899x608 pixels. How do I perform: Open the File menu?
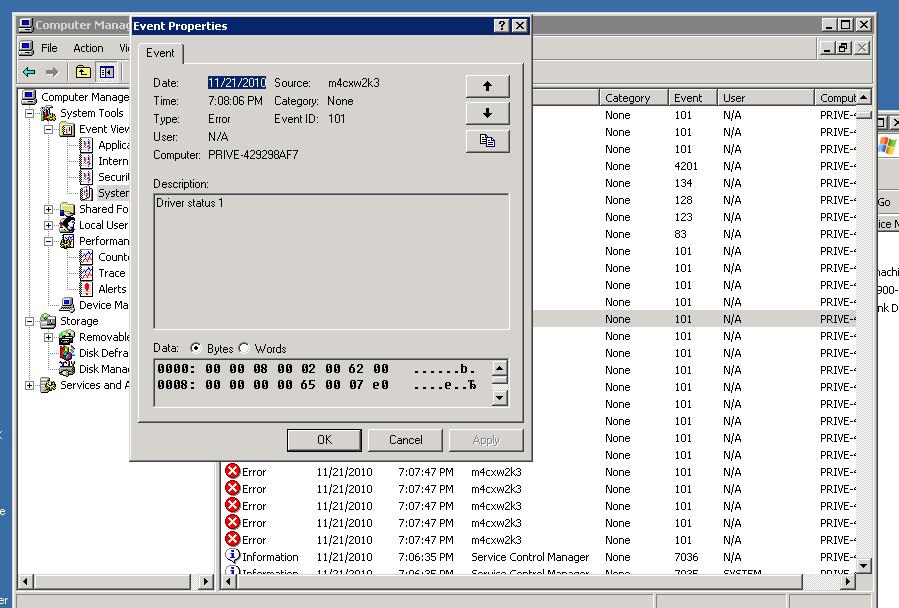(x=49, y=48)
